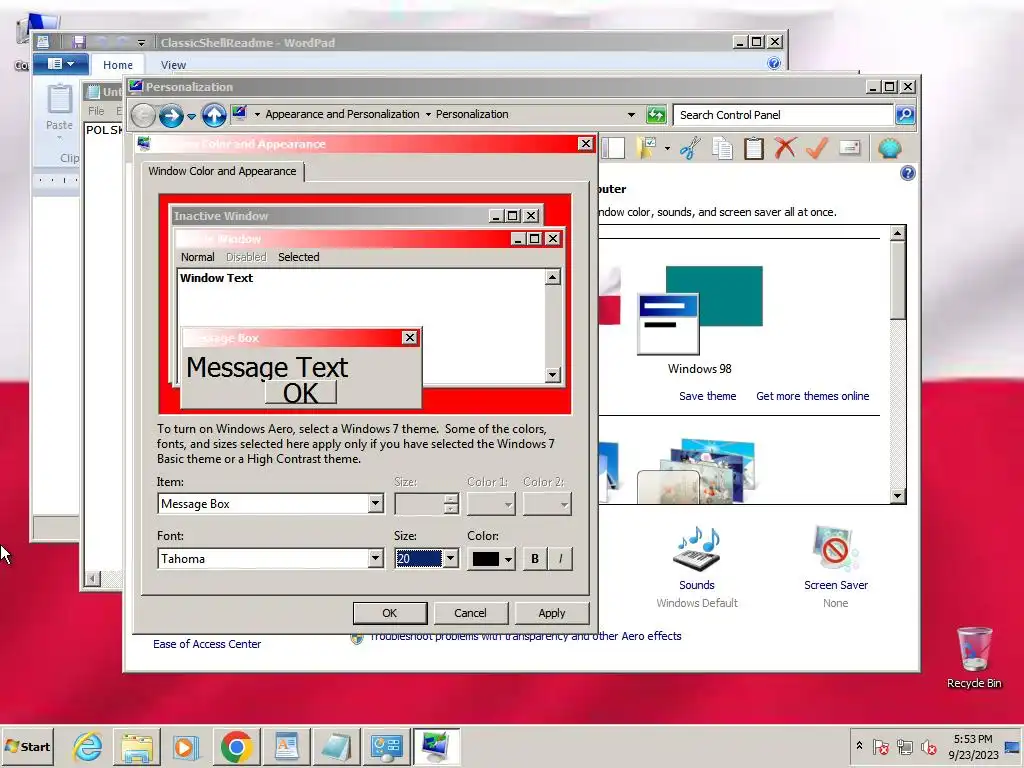This screenshot has height=768, width=1024.
Task: Click the Selected item in the preview menu
Action: [x=298, y=257]
